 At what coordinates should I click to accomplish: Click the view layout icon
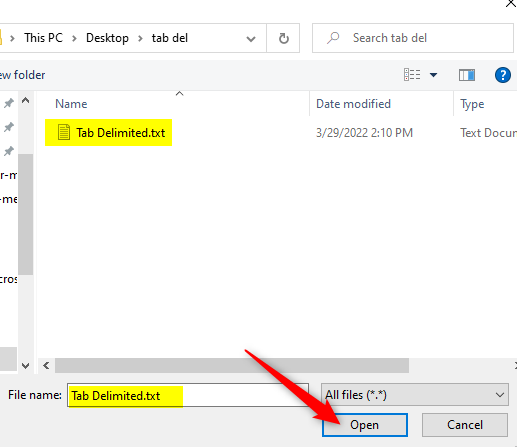412,75
